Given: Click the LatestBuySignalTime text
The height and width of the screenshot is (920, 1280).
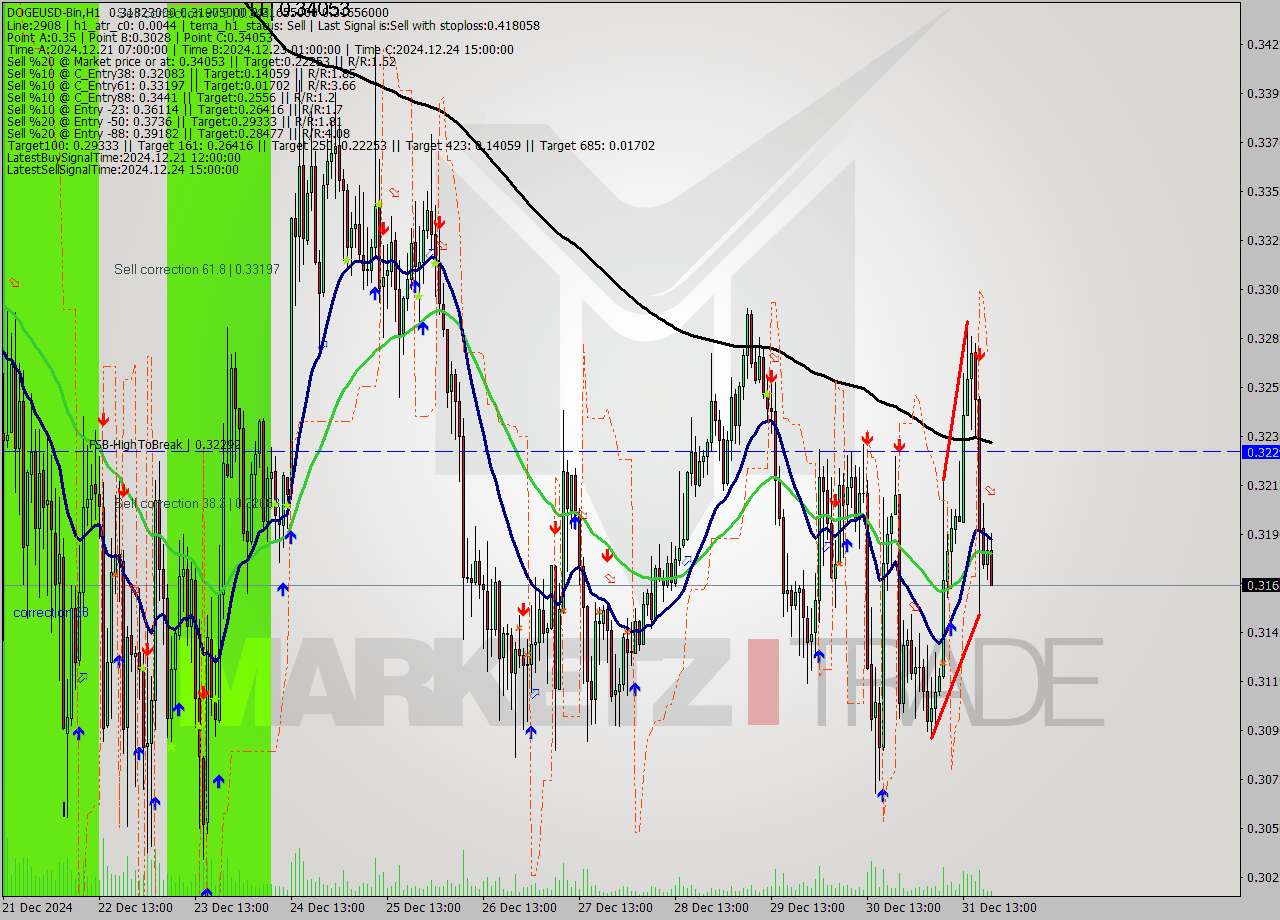Looking at the screenshot, I should [x=123, y=157].
